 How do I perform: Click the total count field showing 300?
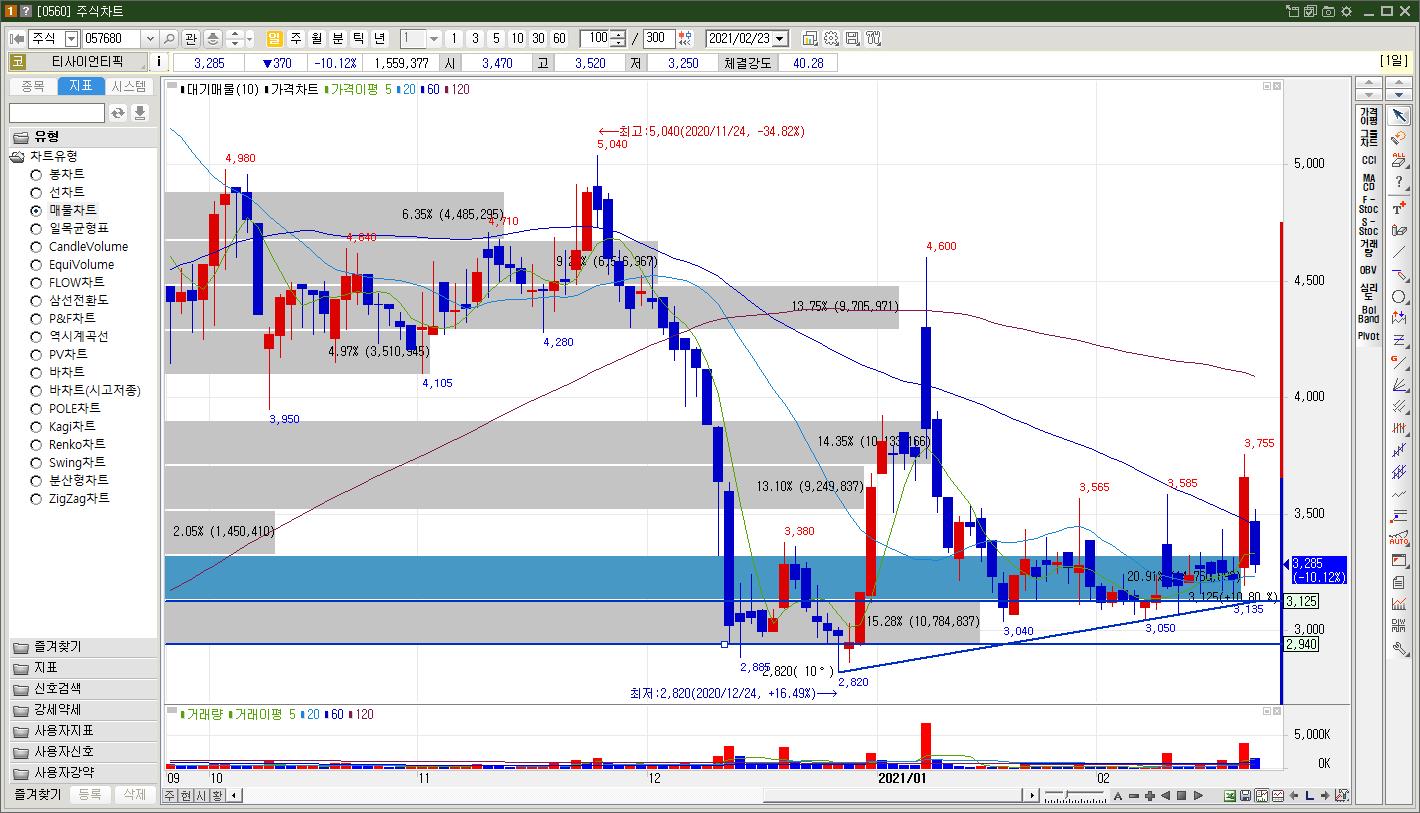[x=659, y=38]
